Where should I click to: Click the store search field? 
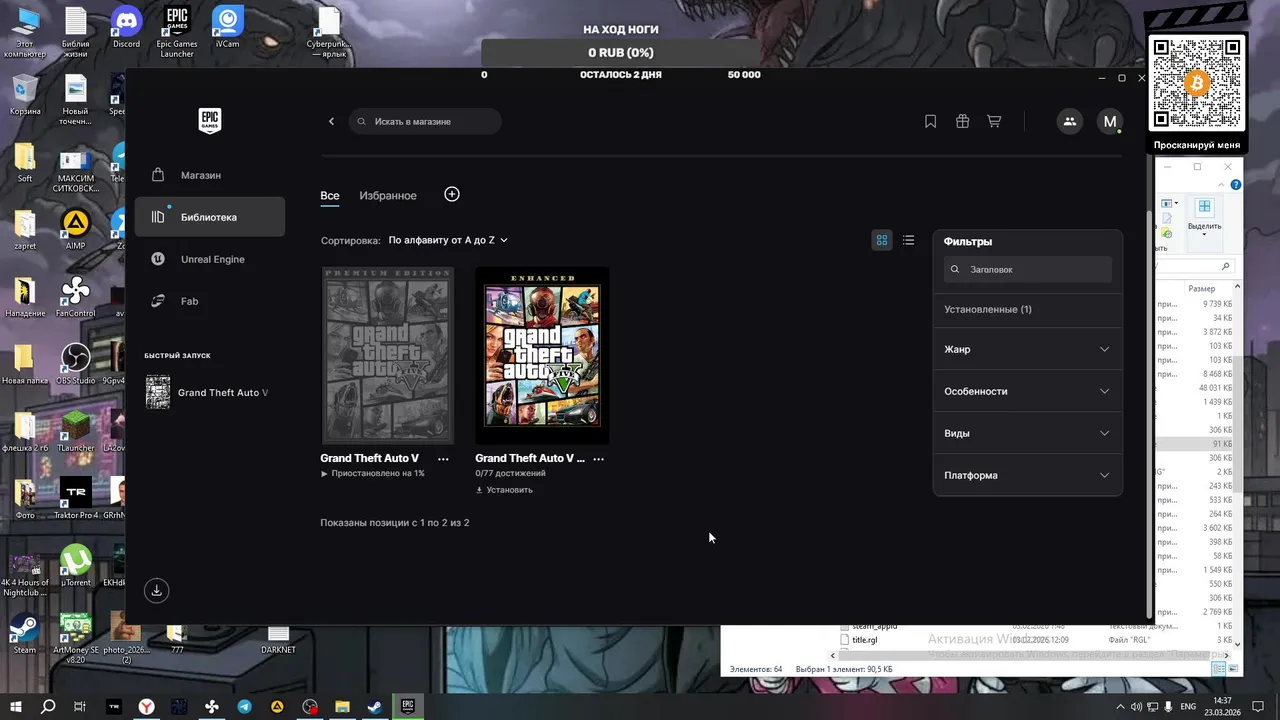(x=425, y=121)
